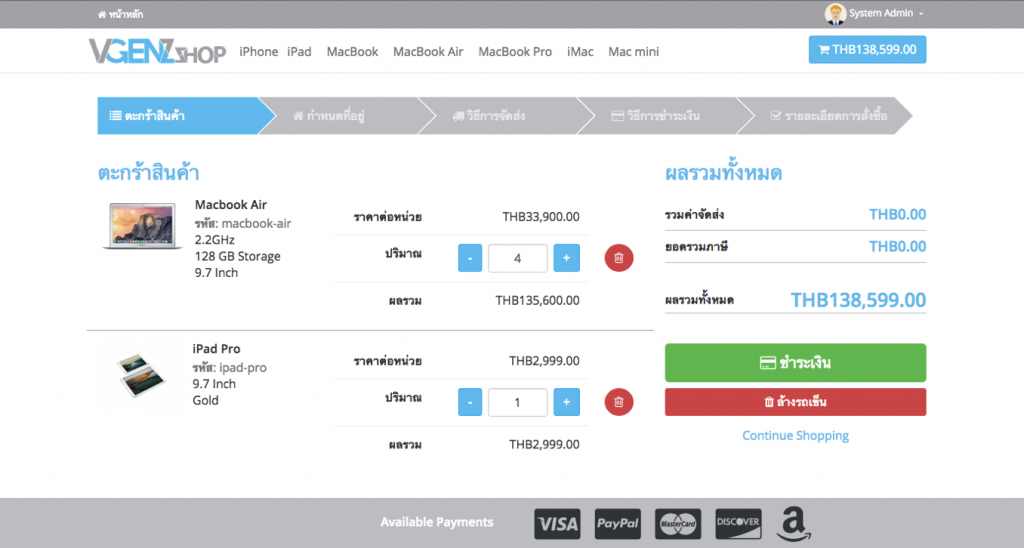This screenshot has width=1024, height=548.
Task: Open the MacBook Air category
Action: [x=428, y=52]
